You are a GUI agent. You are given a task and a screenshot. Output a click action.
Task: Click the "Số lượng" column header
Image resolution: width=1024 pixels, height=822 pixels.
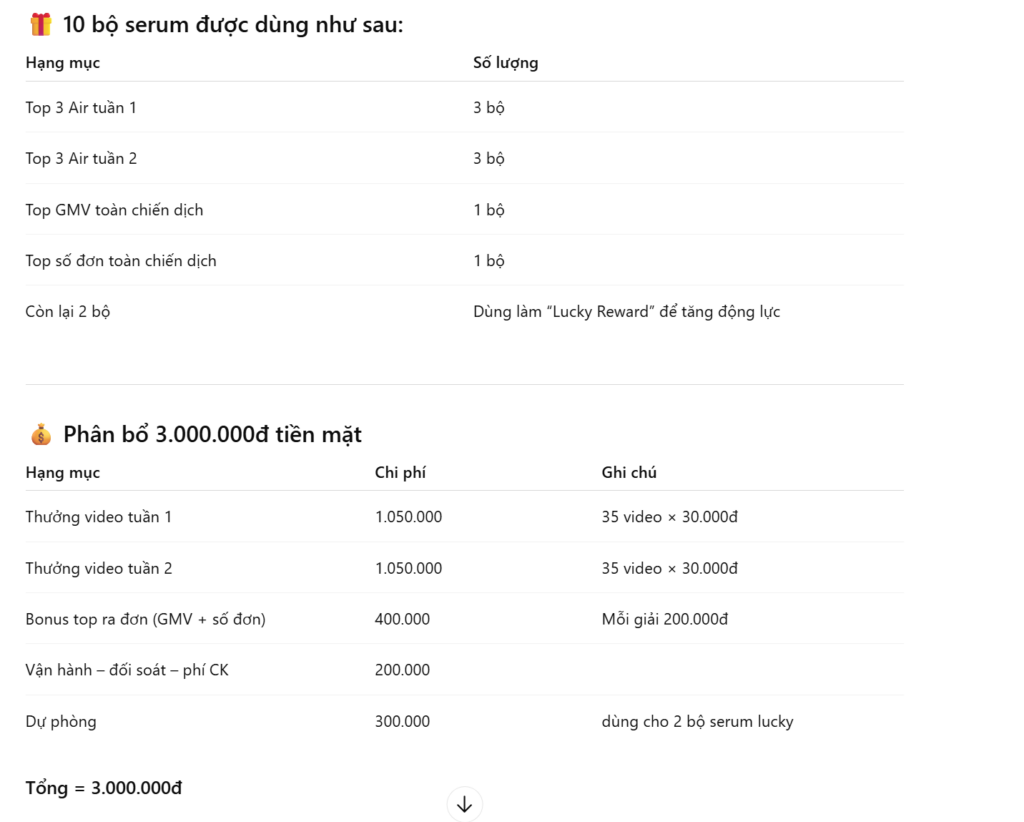click(505, 63)
